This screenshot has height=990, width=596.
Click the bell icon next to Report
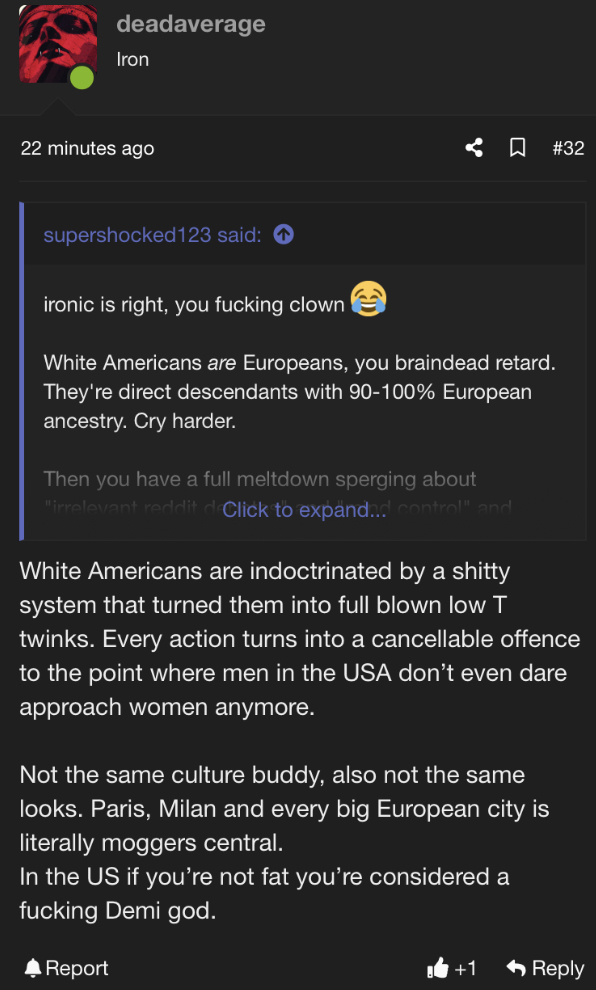[33, 967]
